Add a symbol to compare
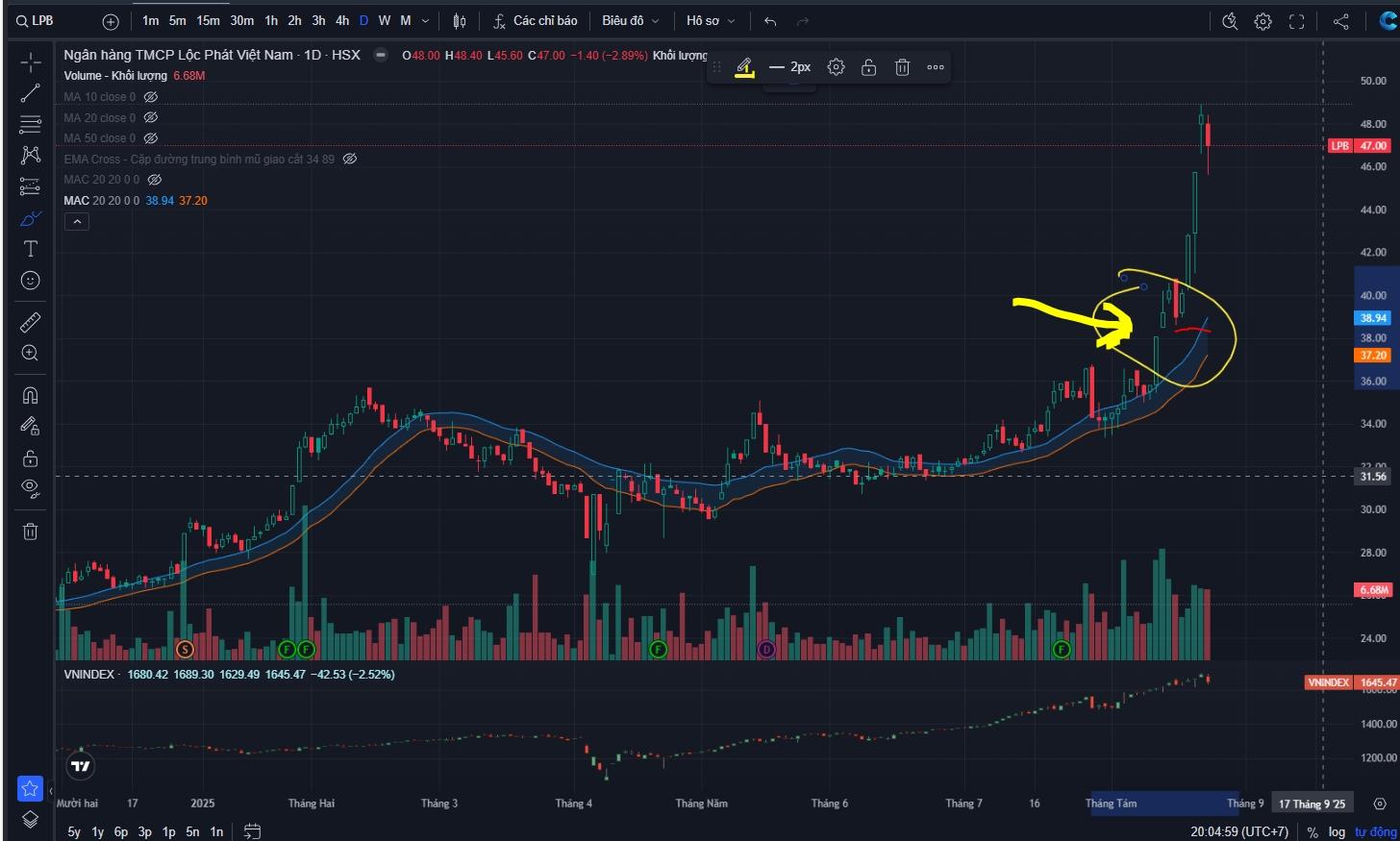This screenshot has width=1400, height=841. click(x=111, y=21)
